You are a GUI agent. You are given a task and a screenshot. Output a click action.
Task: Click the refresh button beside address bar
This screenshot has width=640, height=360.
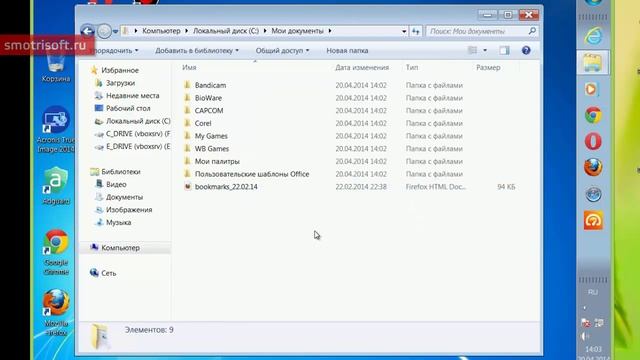tap(416, 31)
